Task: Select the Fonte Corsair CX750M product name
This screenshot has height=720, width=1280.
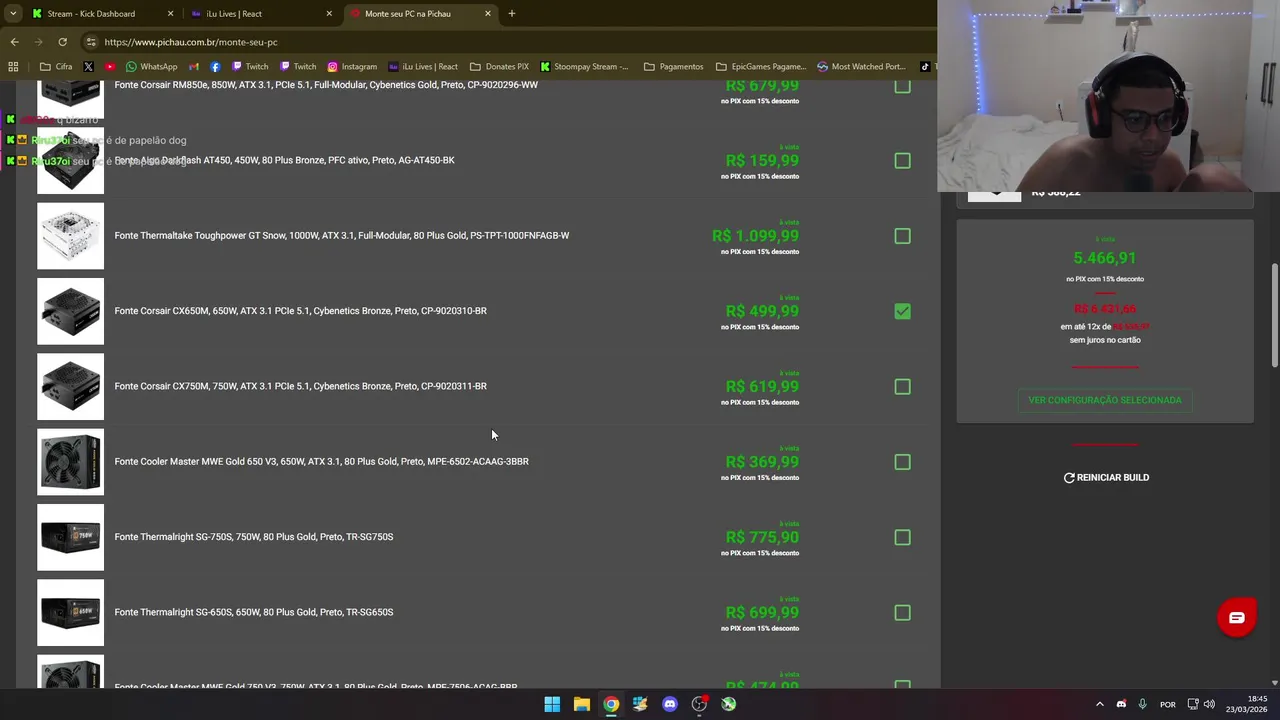Action: coord(300,386)
